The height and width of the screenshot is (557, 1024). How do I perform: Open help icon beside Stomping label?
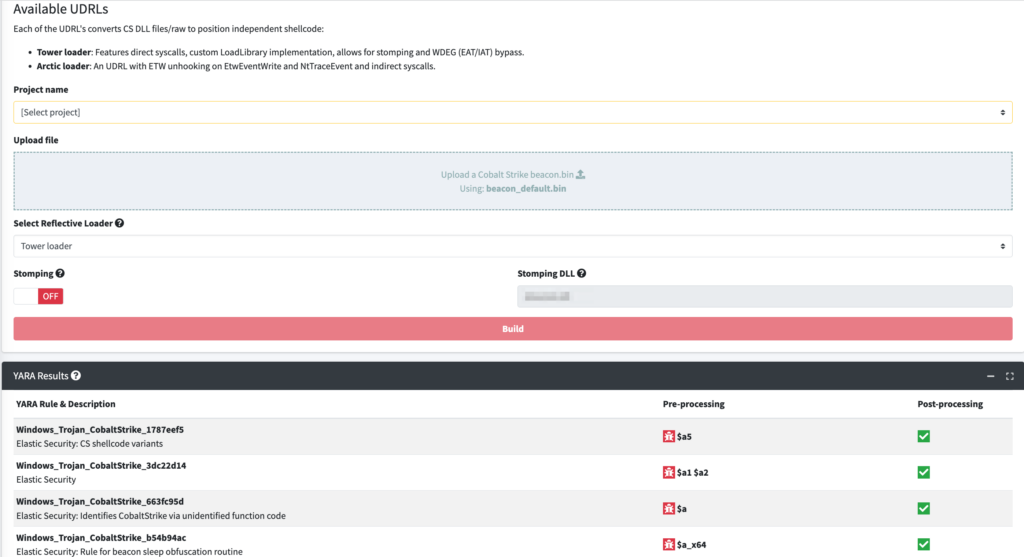tap(60, 274)
